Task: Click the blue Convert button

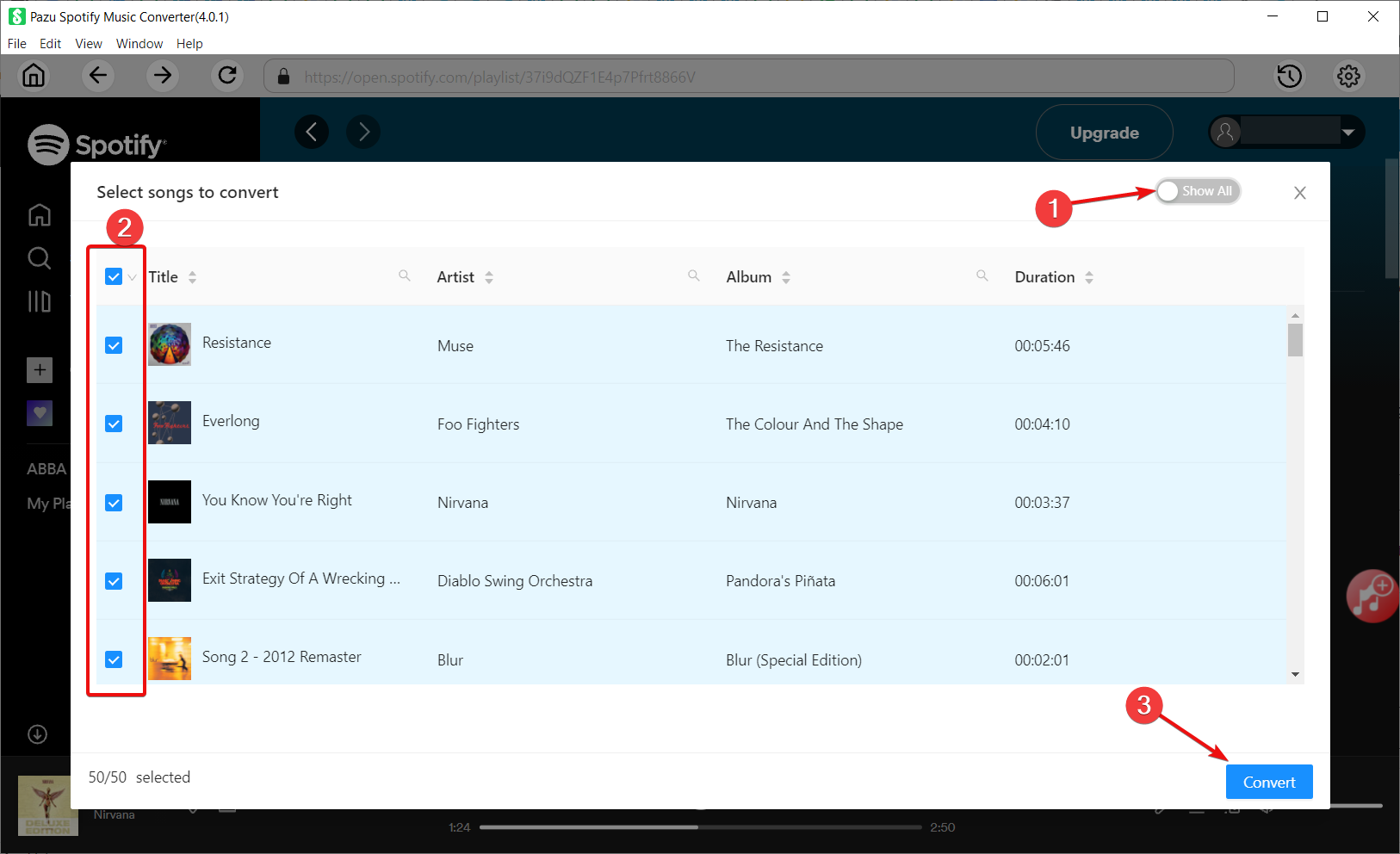Action: 1268,782
